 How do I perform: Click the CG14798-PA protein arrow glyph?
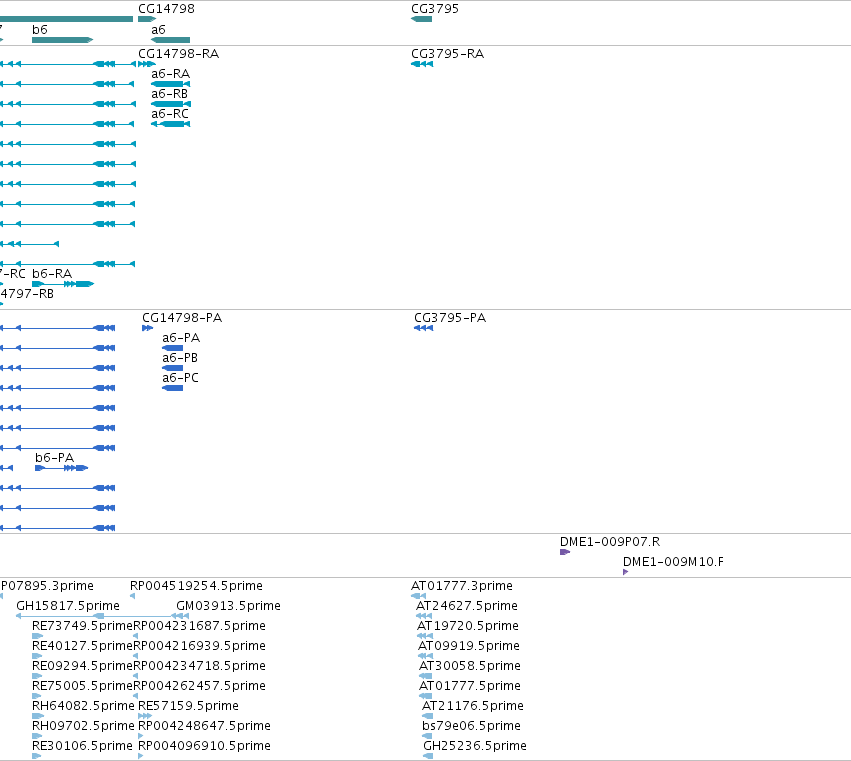[148, 328]
